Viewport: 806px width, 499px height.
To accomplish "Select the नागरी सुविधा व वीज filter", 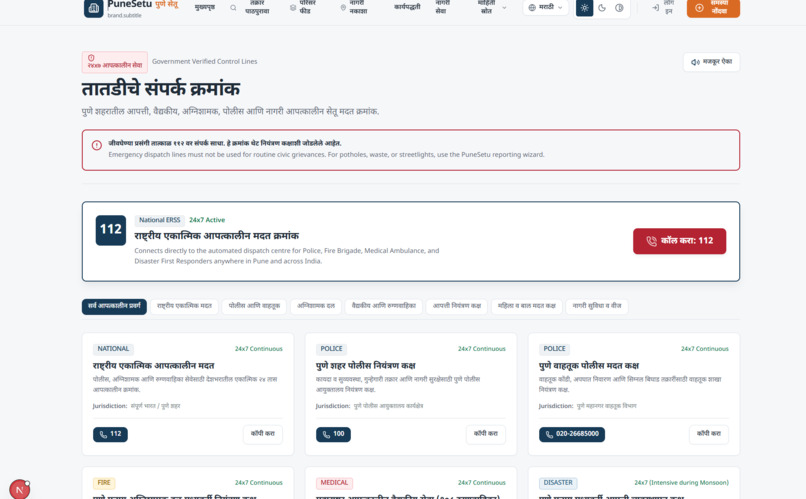I will (x=597, y=306).
